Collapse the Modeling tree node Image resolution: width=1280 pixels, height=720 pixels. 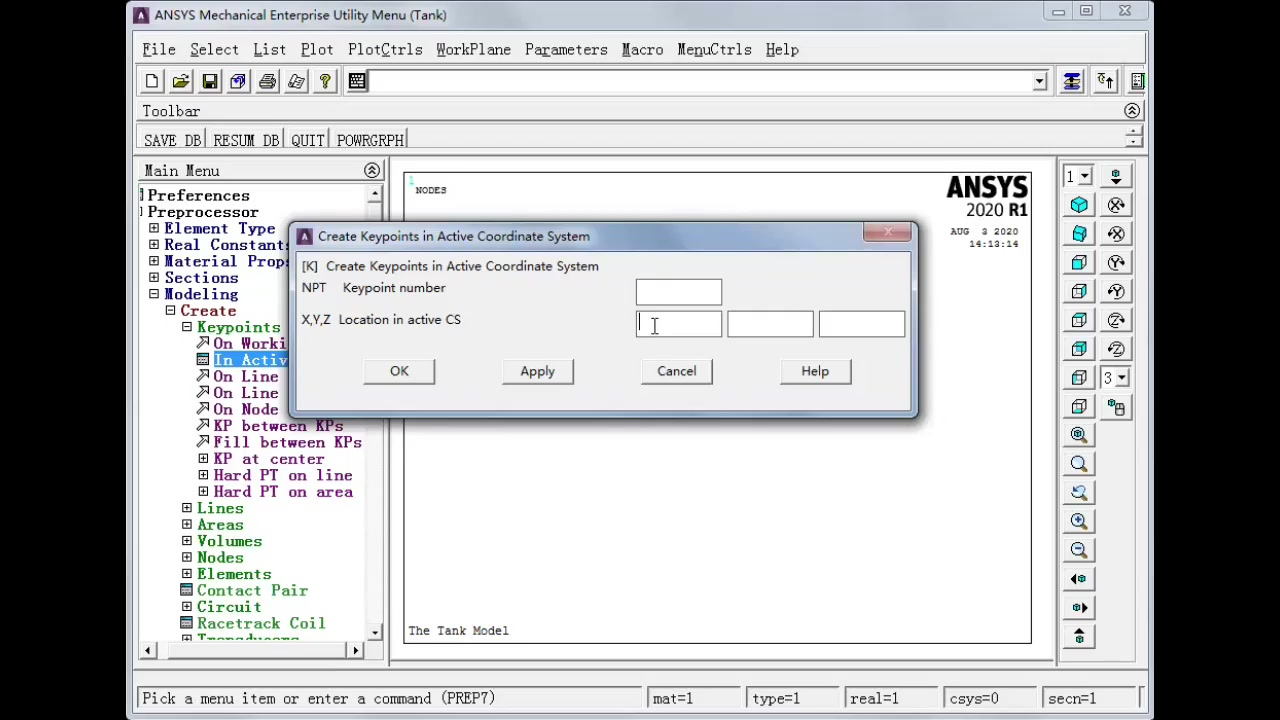[154, 294]
